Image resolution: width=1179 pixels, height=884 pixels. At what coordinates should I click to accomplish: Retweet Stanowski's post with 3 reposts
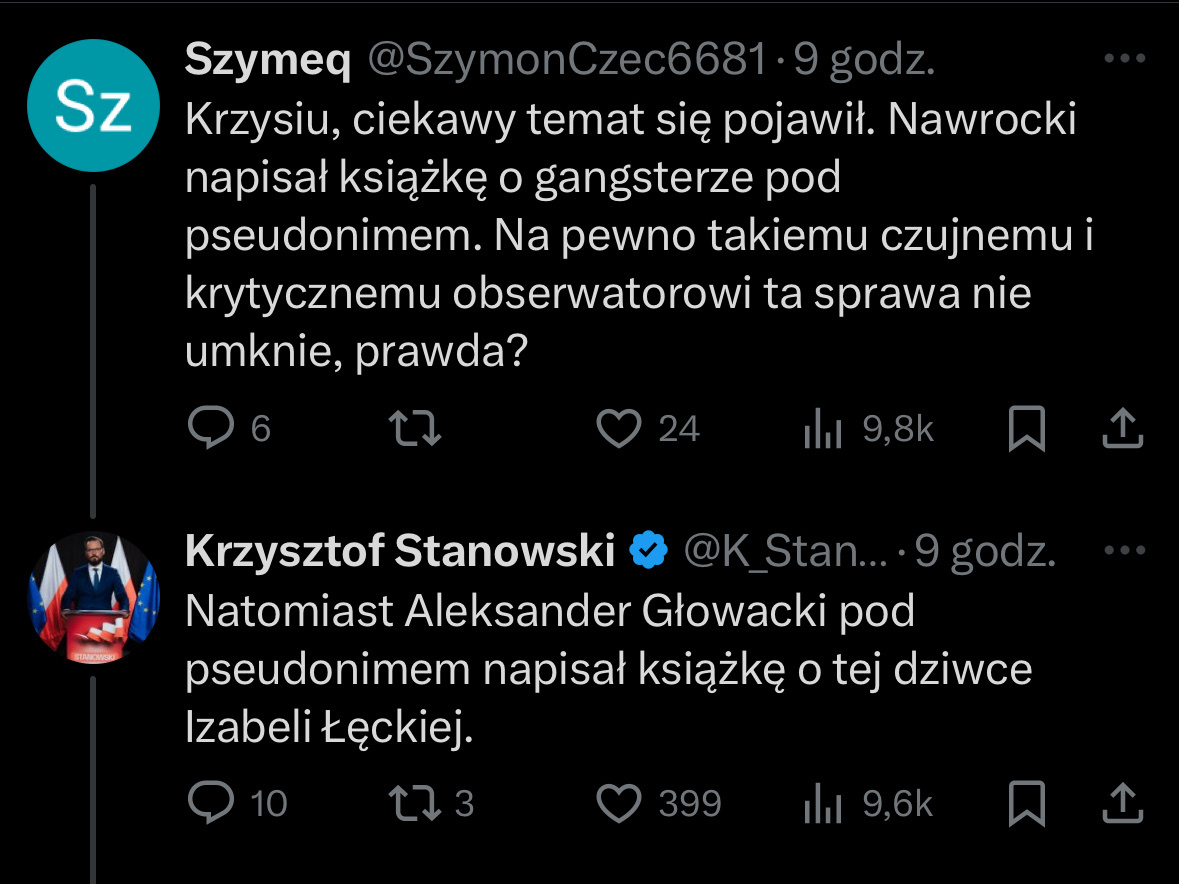point(414,803)
